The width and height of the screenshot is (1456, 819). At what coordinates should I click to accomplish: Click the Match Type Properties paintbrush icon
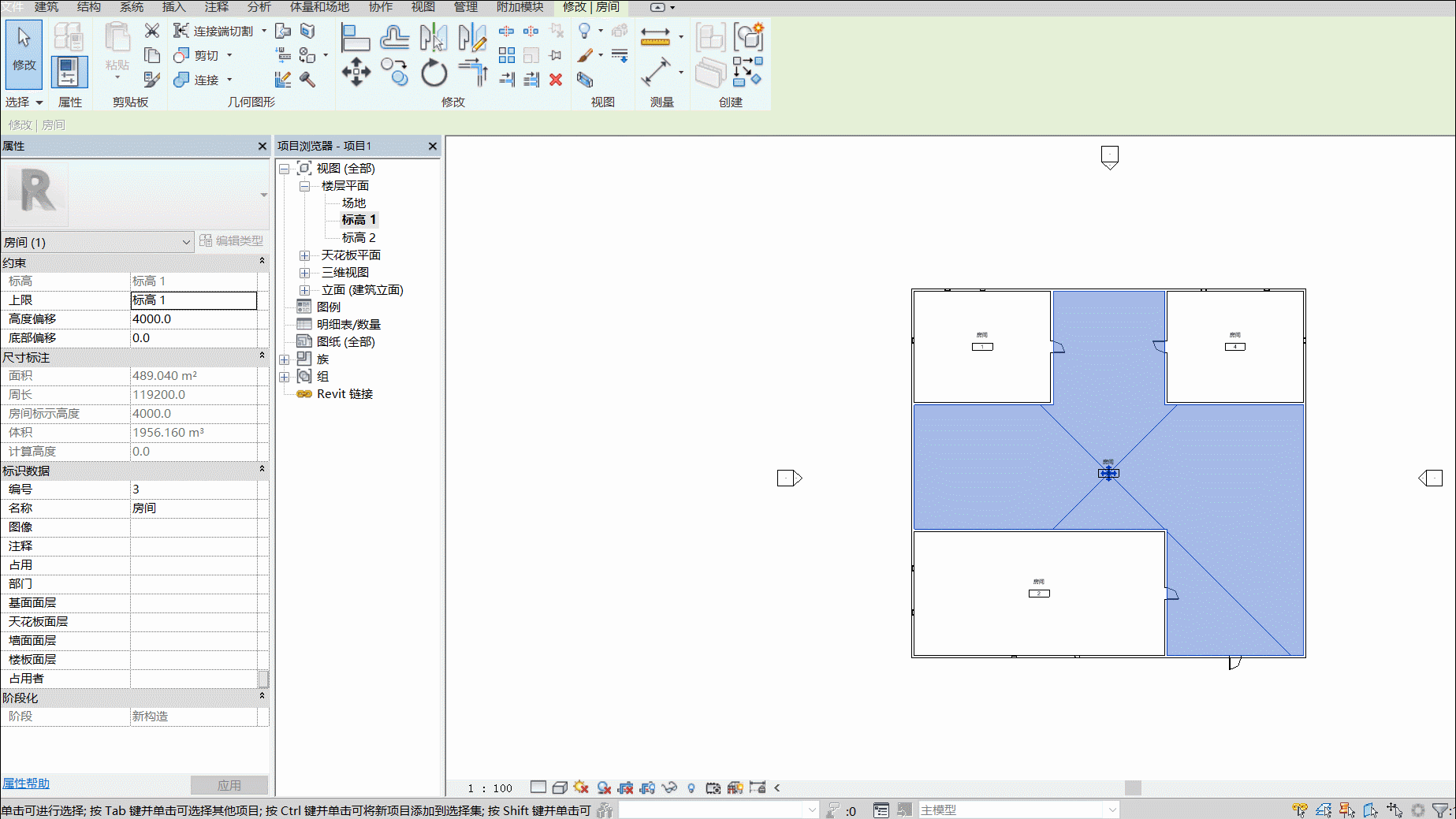pyautogui.click(x=585, y=55)
